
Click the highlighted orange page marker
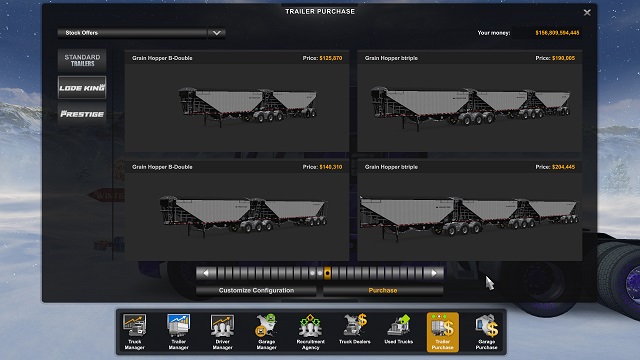point(327,273)
